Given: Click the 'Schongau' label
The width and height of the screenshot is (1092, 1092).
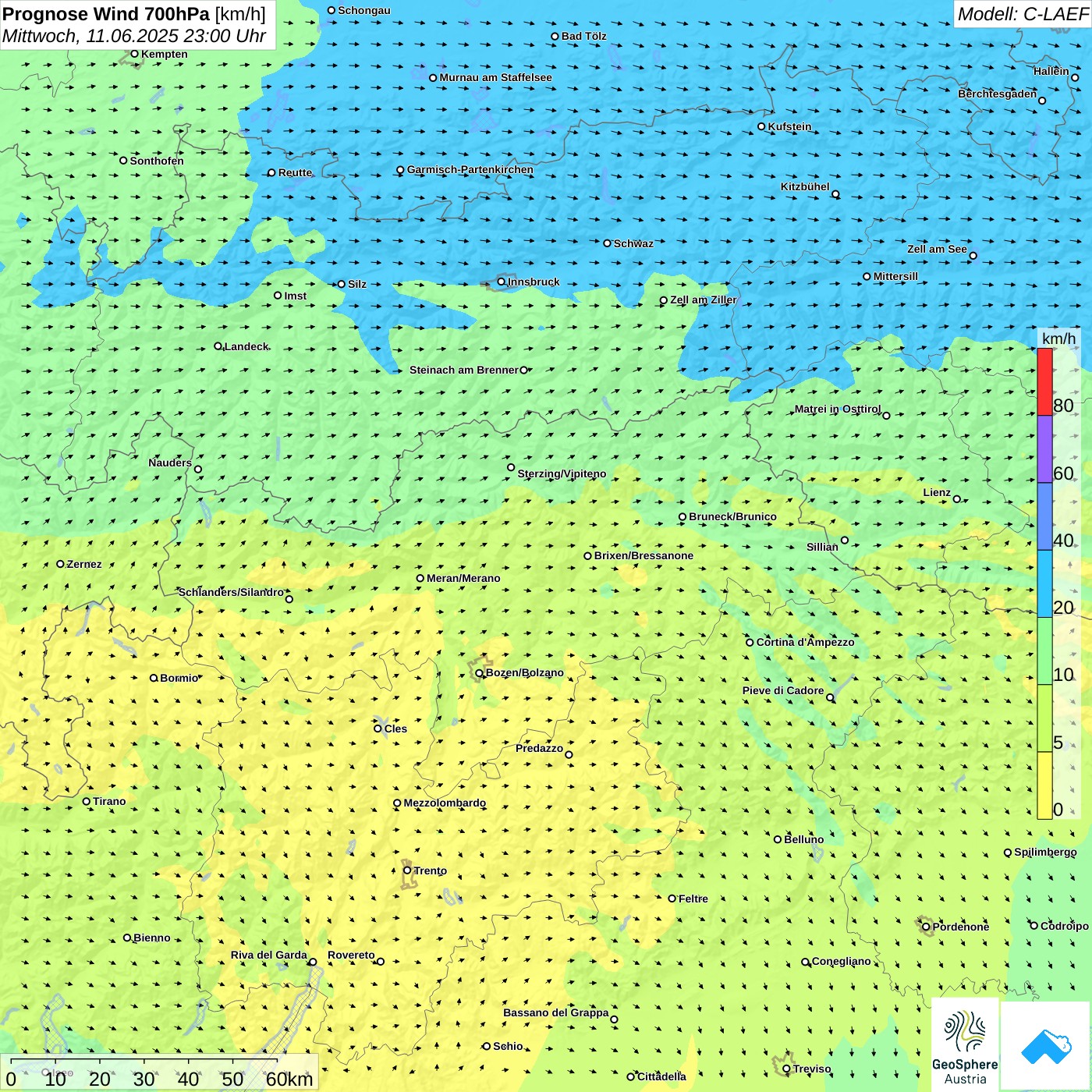Looking at the screenshot, I should click(x=364, y=10).
